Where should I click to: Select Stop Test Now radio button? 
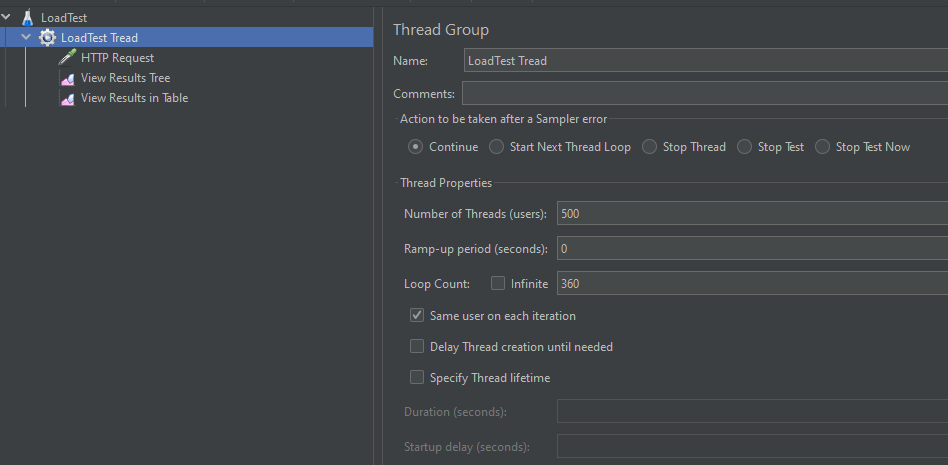[823, 147]
